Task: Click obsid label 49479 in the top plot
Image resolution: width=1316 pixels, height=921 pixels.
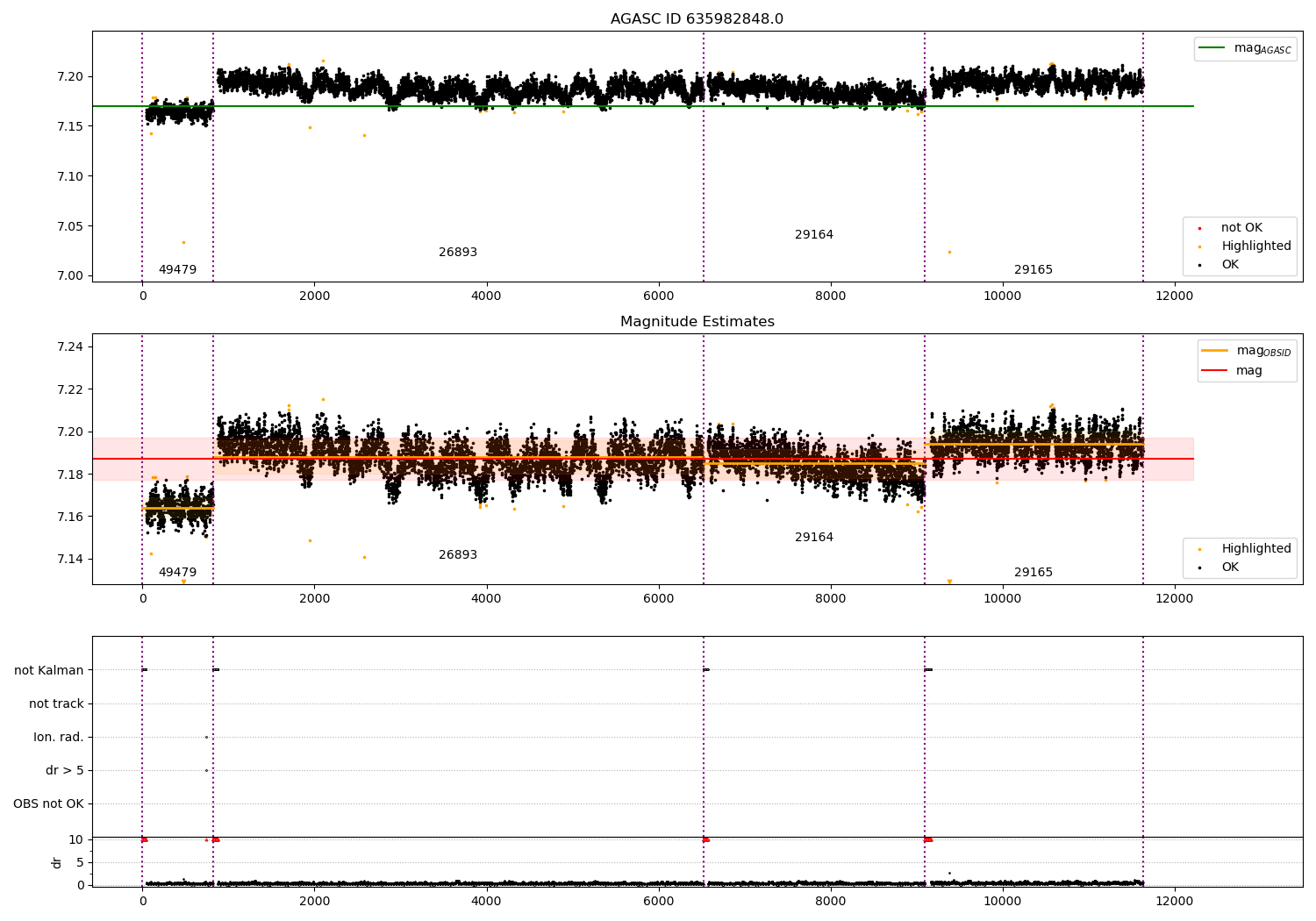Action: (177, 270)
